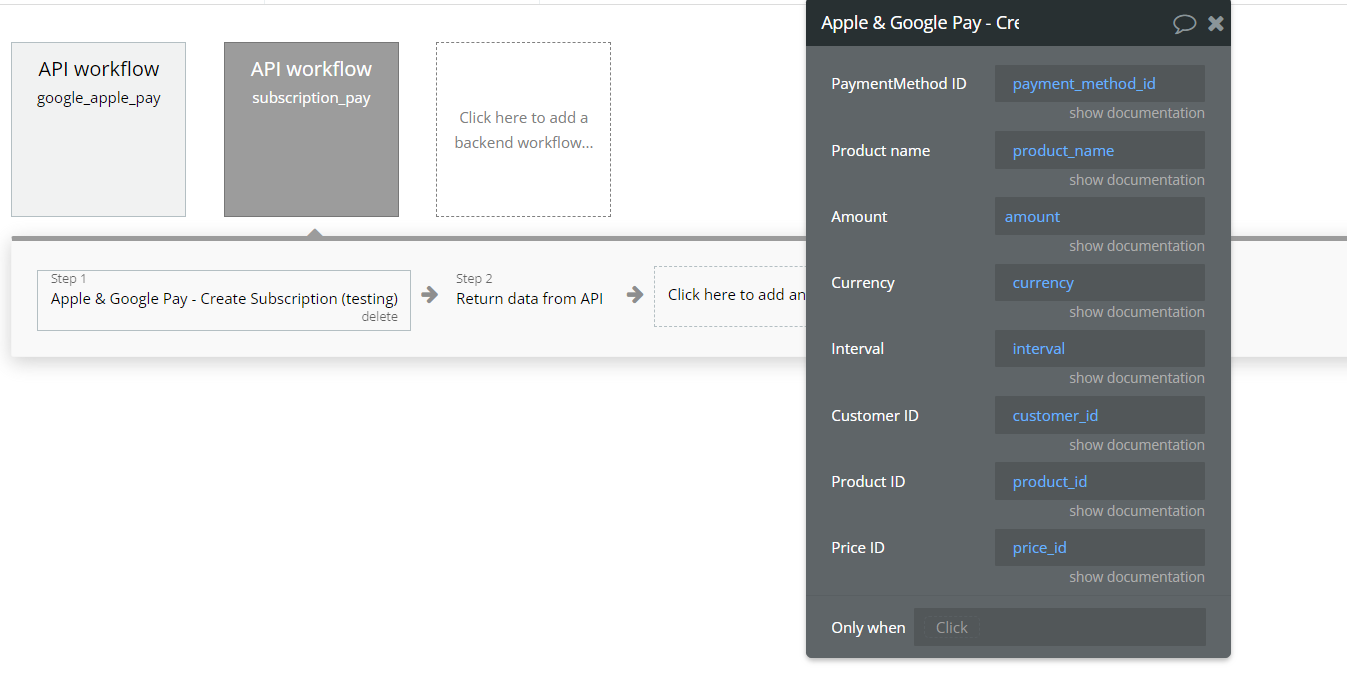Show documentation for Price ID
The image size is (1347, 696).
pos(1137,577)
